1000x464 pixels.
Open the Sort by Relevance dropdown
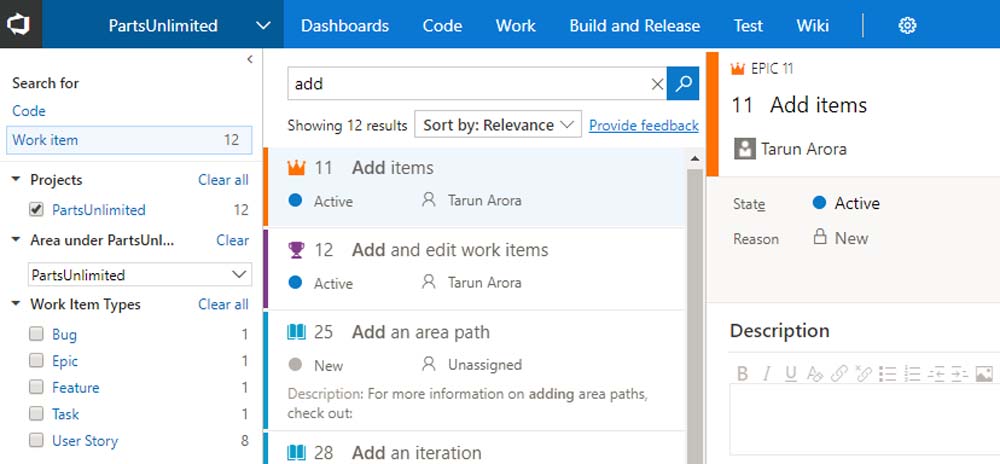click(x=498, y=125)
